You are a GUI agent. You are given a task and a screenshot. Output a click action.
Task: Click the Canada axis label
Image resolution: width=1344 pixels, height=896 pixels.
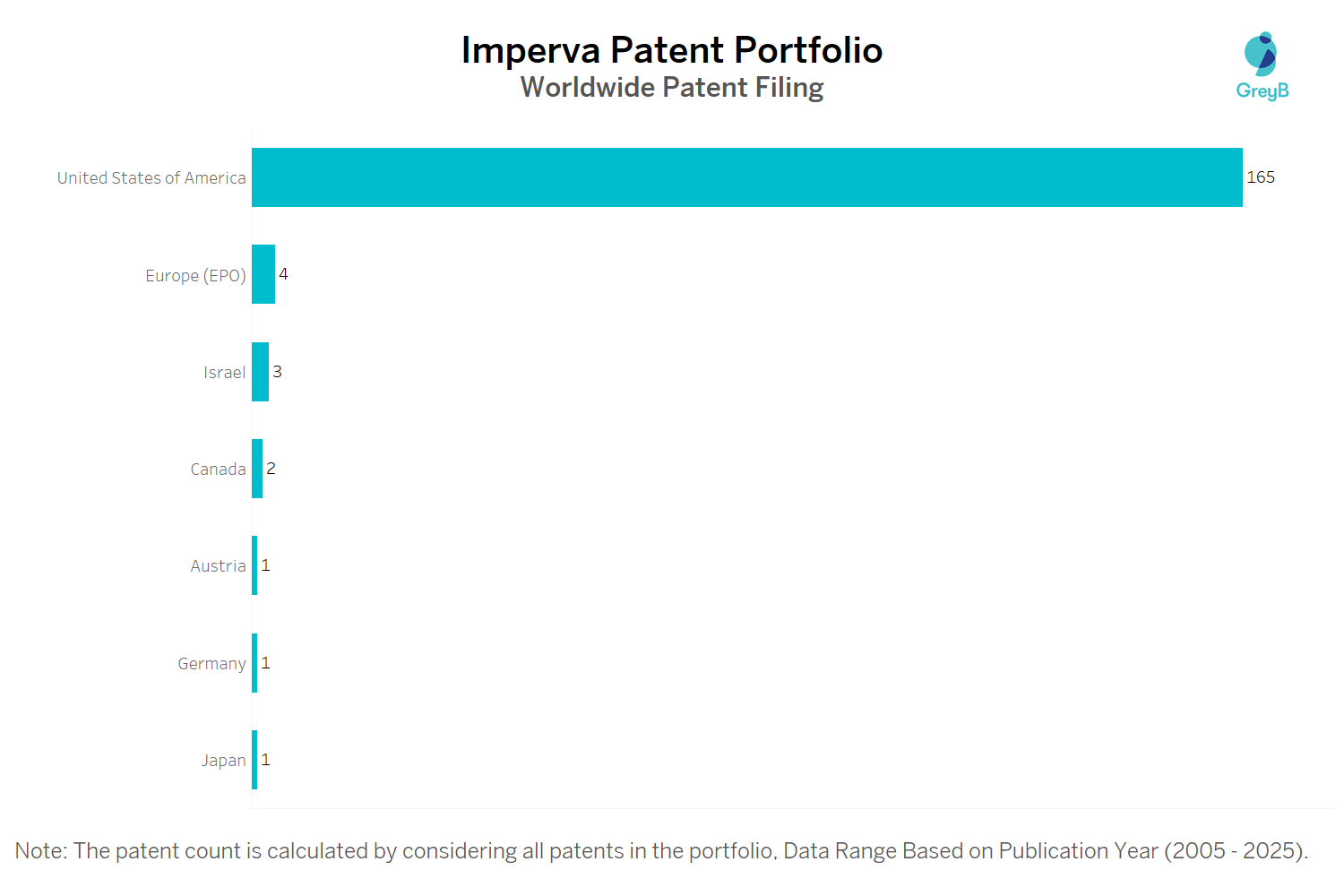[x=218, y=470]
